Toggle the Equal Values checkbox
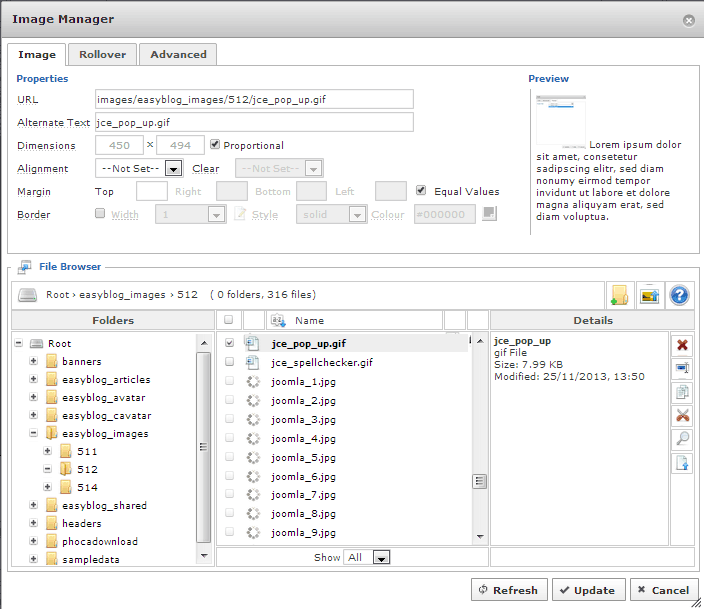704x609 pixels. [x=422, y=191]
